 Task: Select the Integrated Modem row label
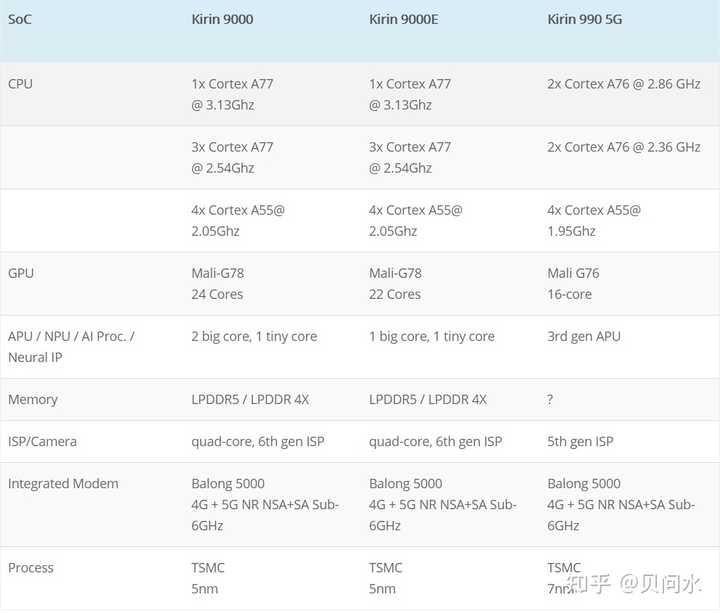[63, 483]
